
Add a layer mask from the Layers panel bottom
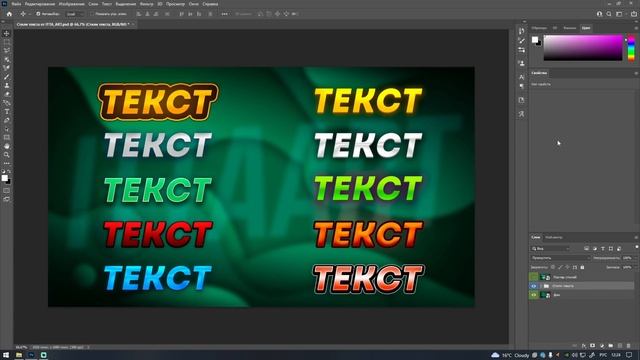593,346
